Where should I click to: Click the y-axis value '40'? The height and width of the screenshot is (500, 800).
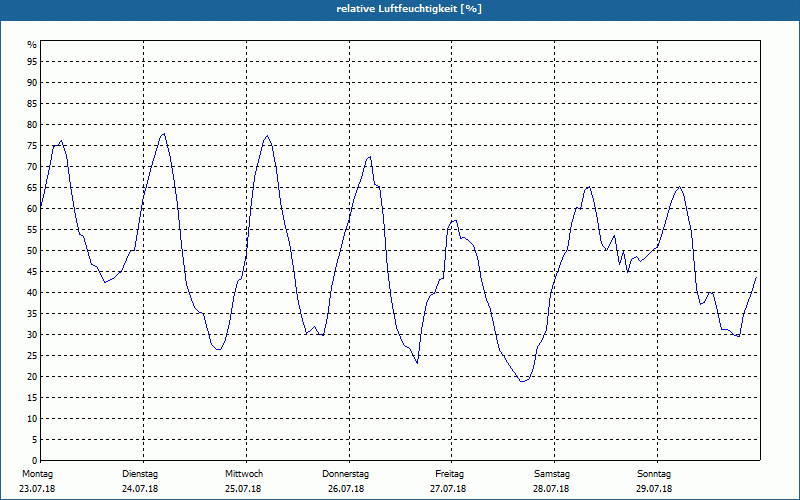[32, 293]
